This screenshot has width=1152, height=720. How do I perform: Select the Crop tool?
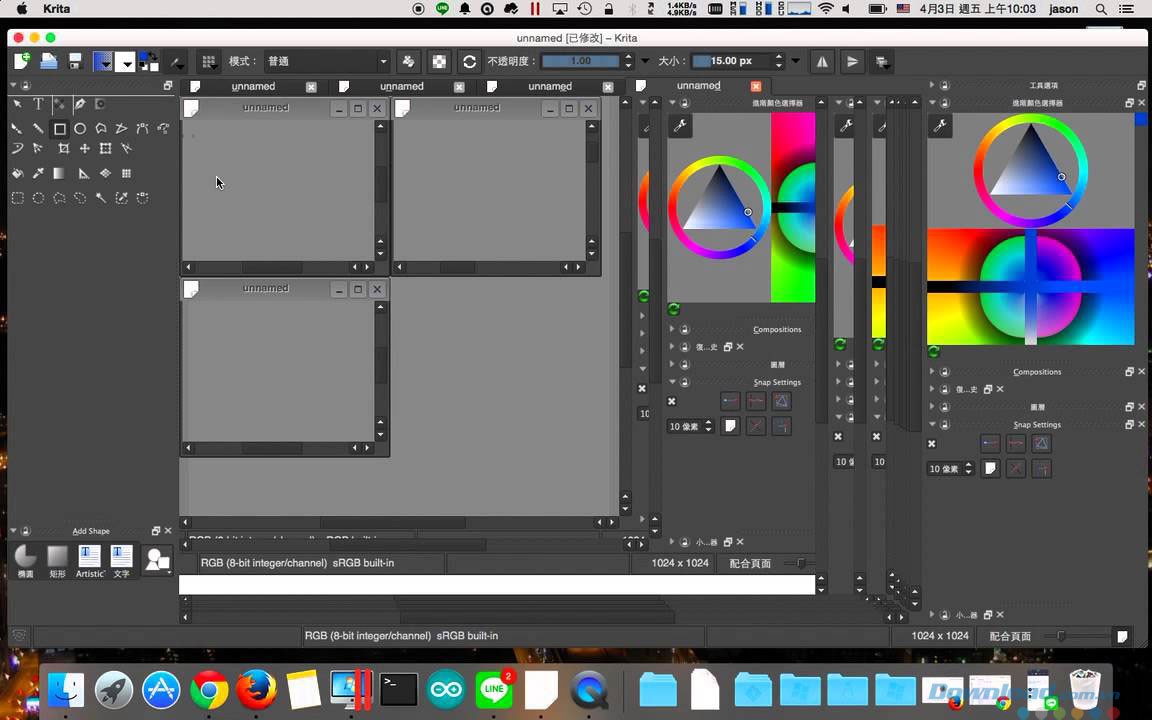click(63, 149)
